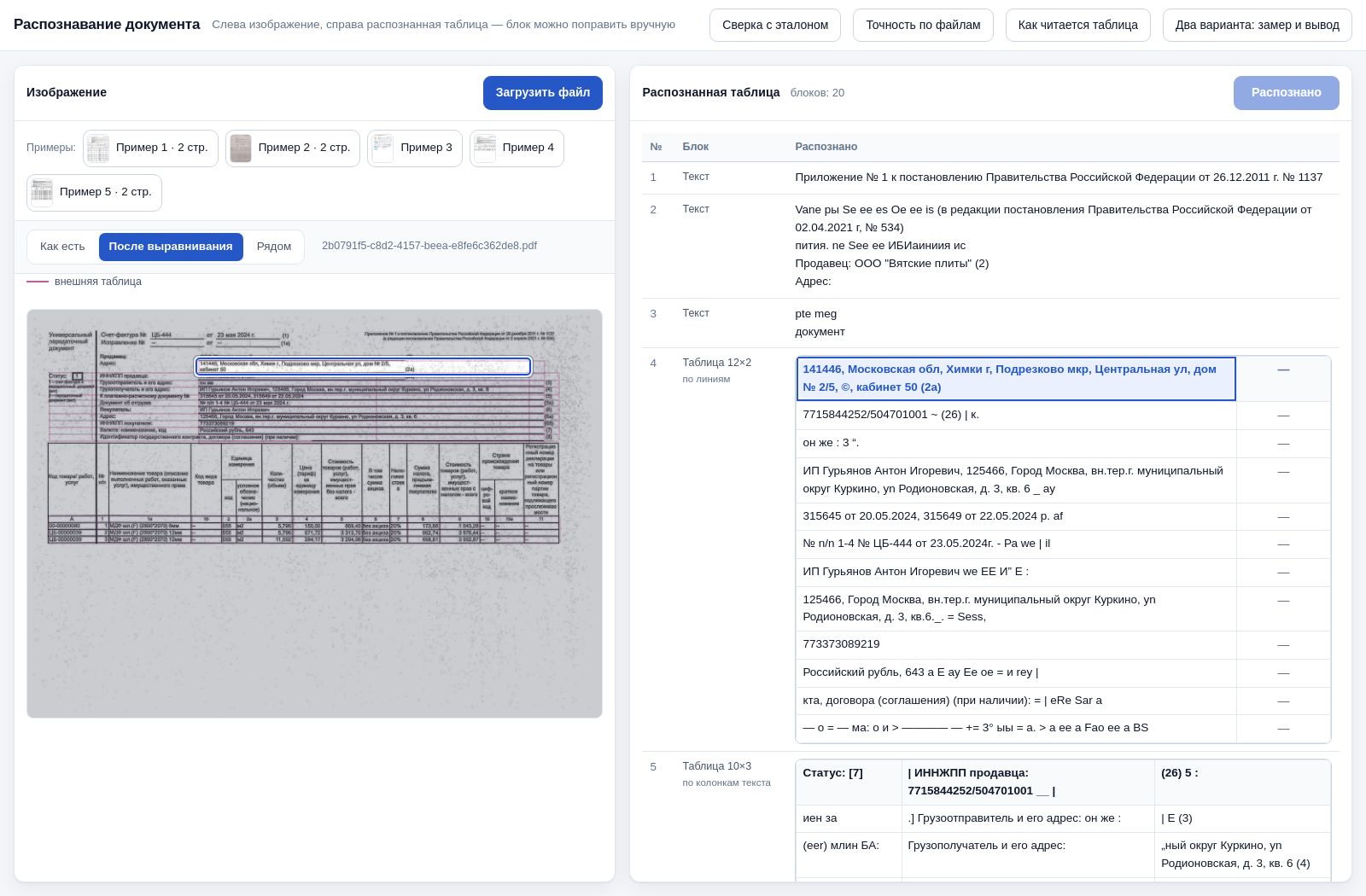Switch to the Рядом view
1366x896 pixels.
pos(274,247)
